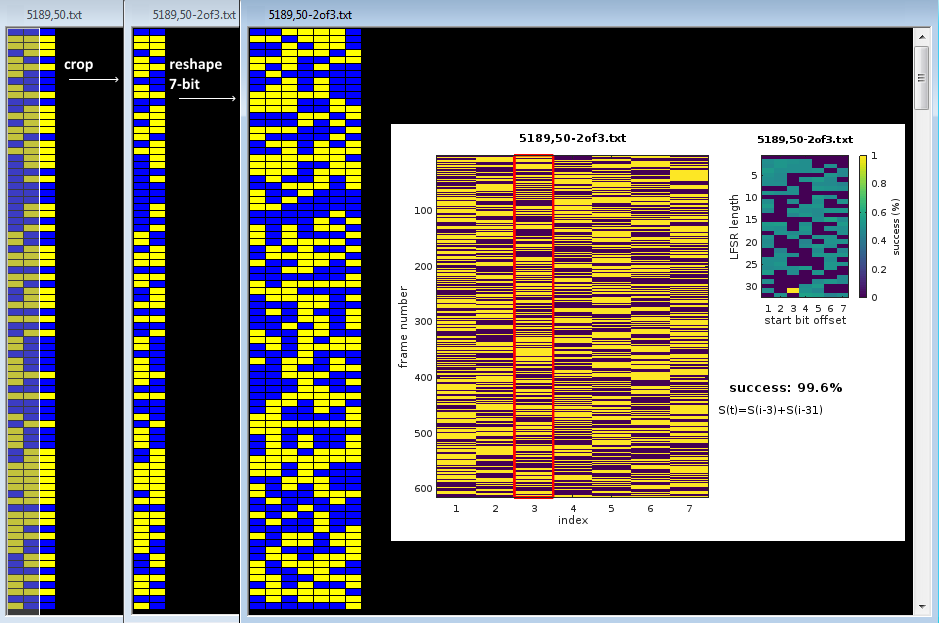Click frame number tick label 600
Screen dimensions: 939x623
pos(423,488)
